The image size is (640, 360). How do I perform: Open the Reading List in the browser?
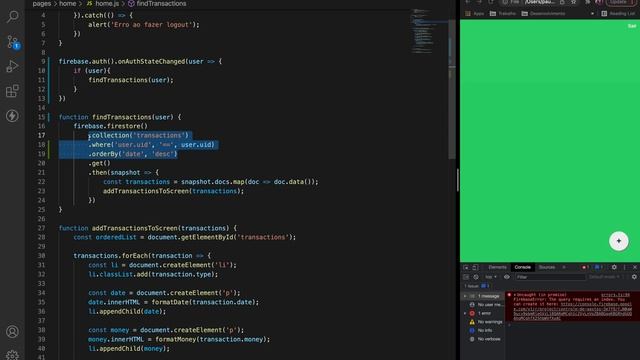[x=618, y=13]
